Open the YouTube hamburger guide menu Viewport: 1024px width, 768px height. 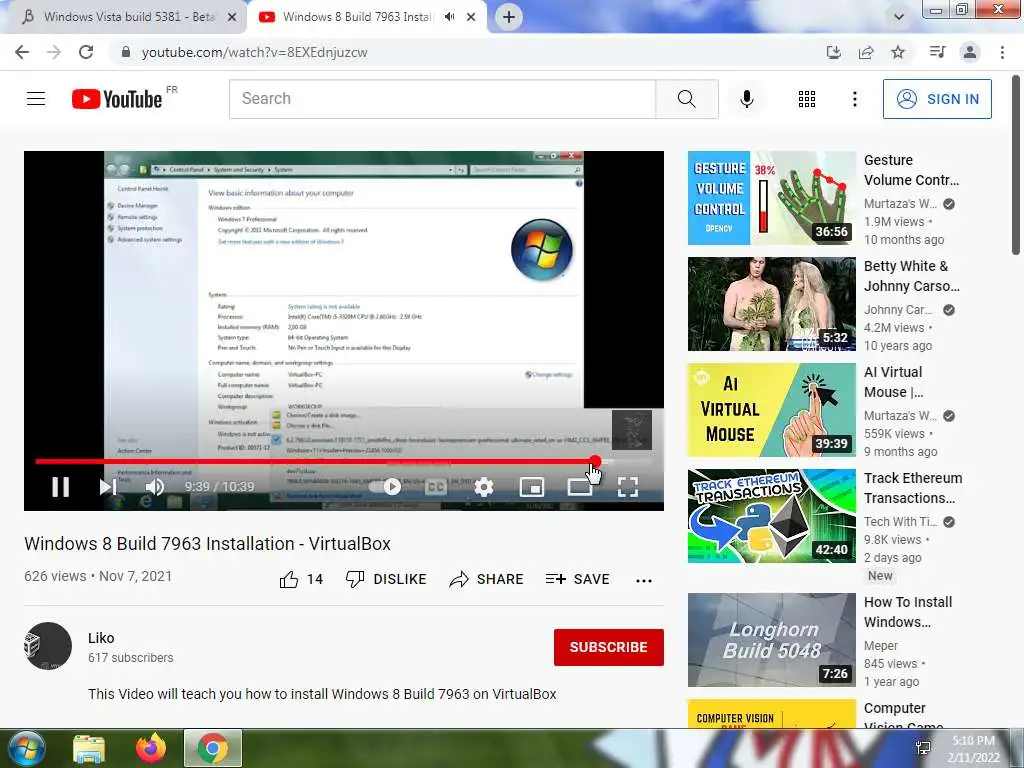36,99
